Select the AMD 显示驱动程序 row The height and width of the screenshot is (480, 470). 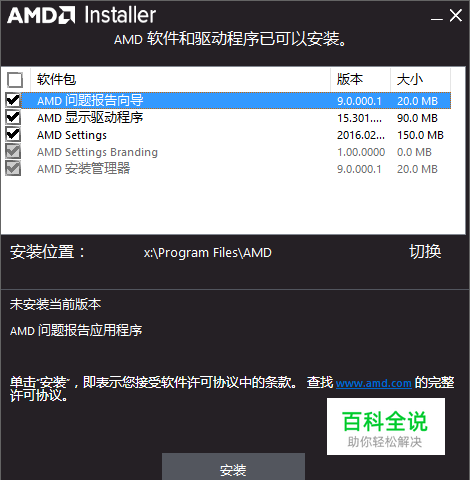point(237,118)
